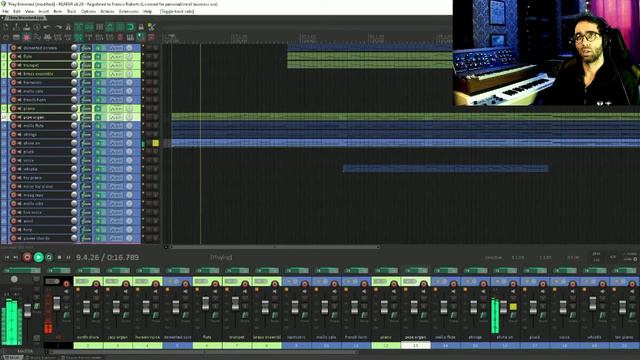Open the File menu

[x=5, y=11]
